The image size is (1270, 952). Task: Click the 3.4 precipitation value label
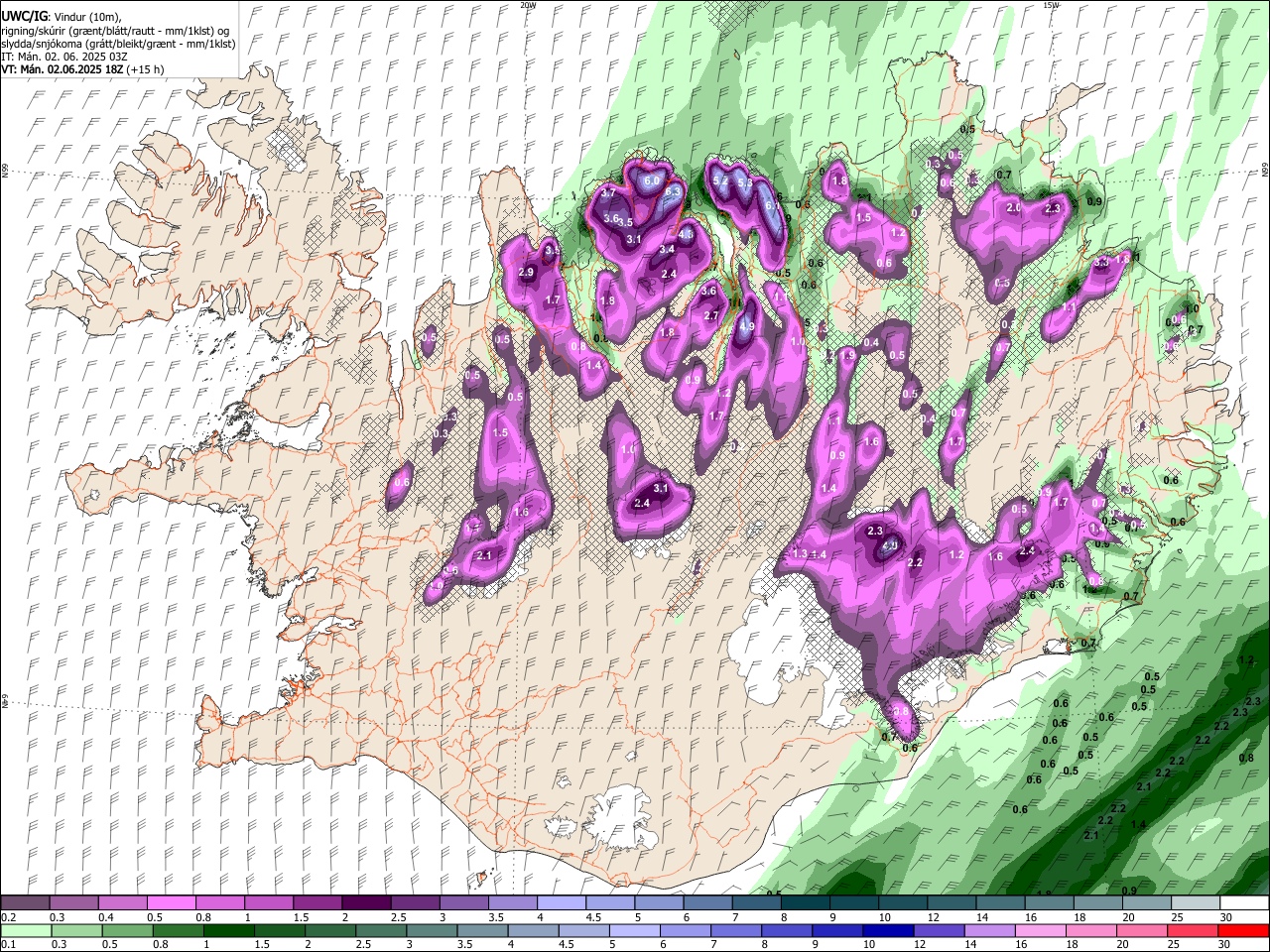tap(667, 250)
